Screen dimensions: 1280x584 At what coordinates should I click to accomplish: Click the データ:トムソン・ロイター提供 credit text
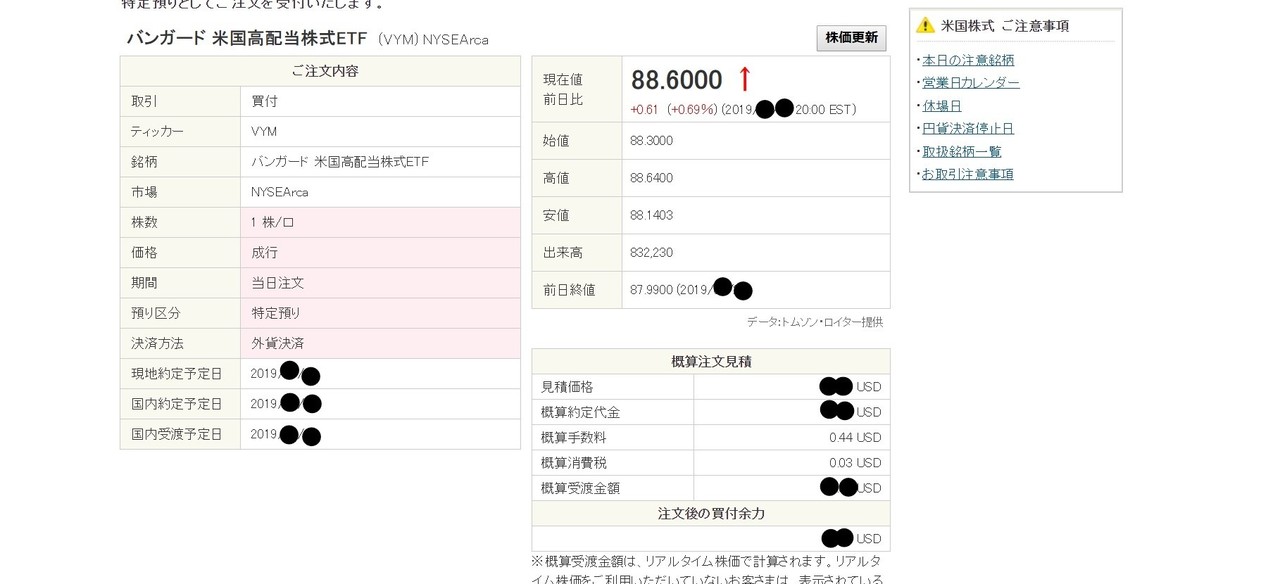[815, 322]
